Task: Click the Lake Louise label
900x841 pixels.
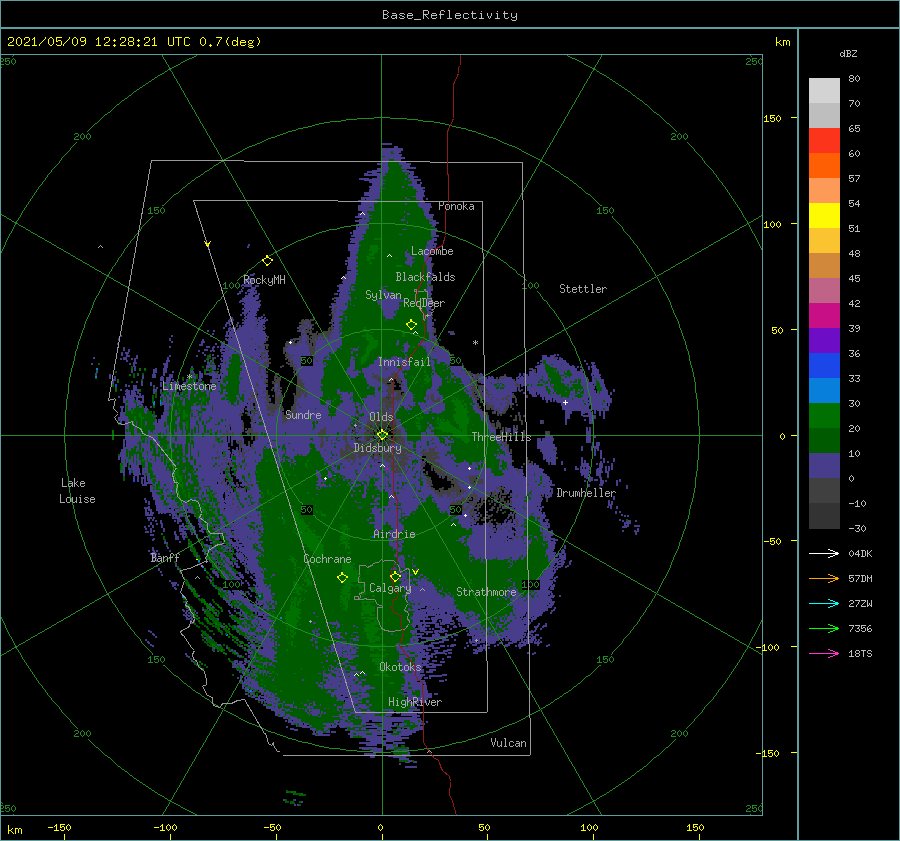Action: 77,491
